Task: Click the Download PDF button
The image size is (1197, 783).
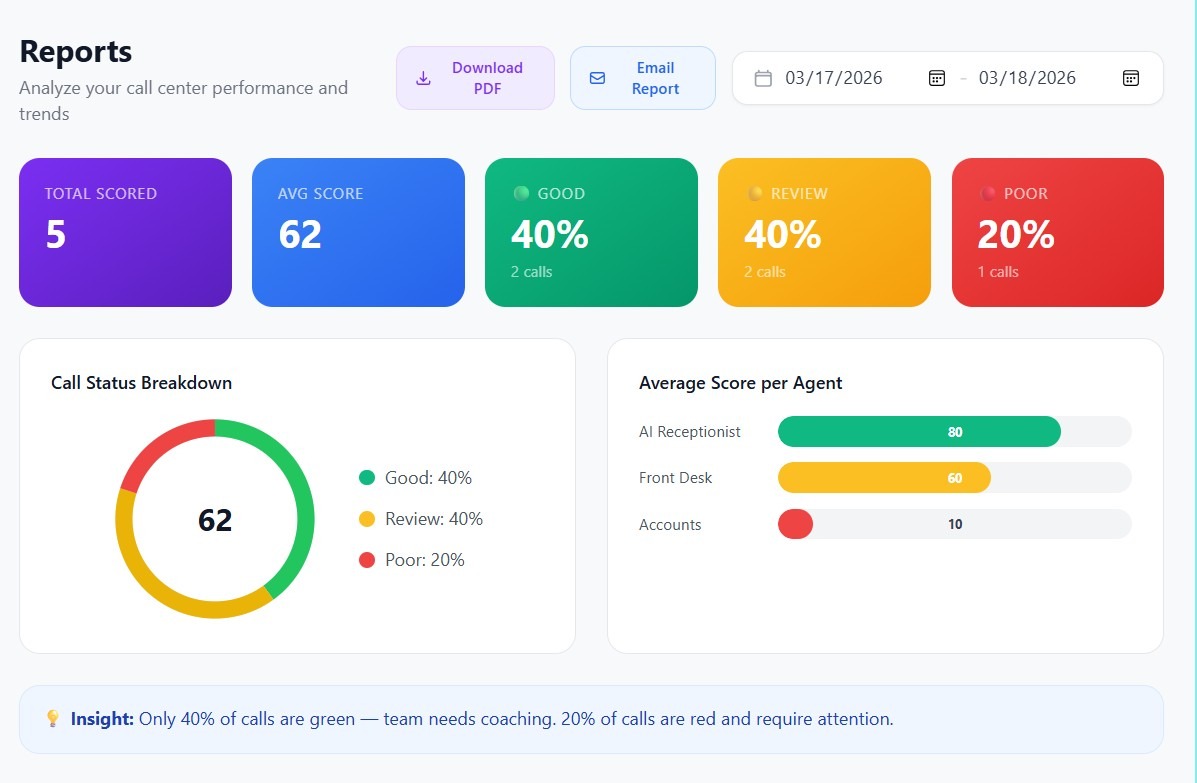Action: 475,77
